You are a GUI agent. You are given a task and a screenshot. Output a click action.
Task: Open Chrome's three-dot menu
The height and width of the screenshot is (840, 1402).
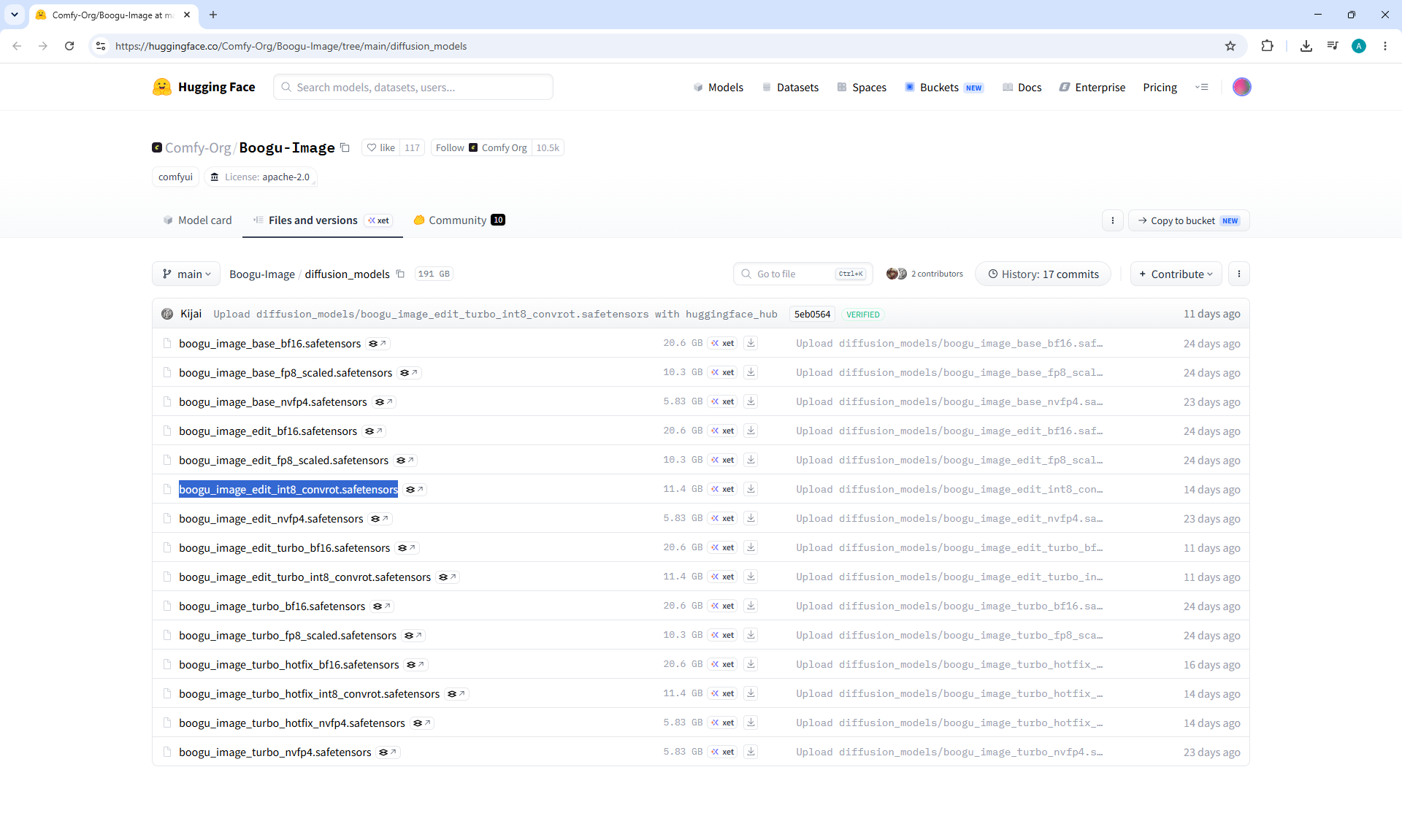pyautogui.click(x=1384, y=46)
